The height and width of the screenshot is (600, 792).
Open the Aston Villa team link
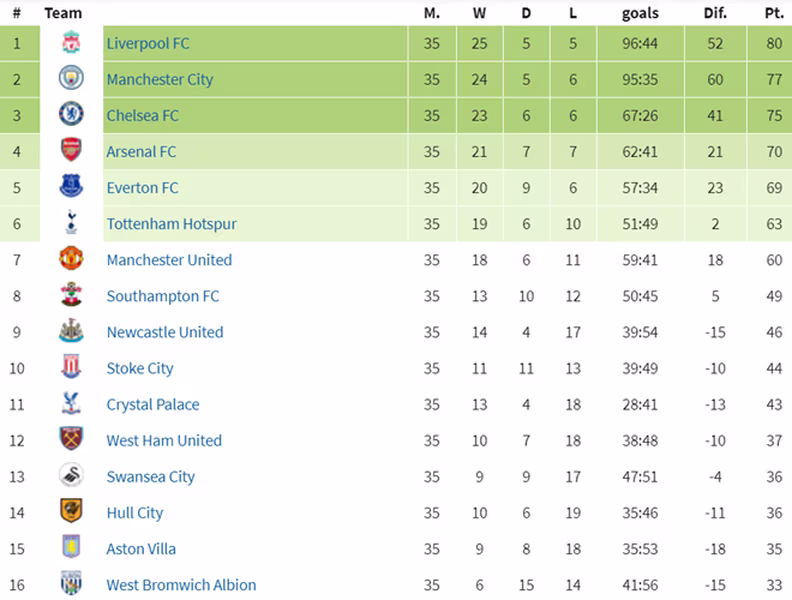tap(141, 549)
